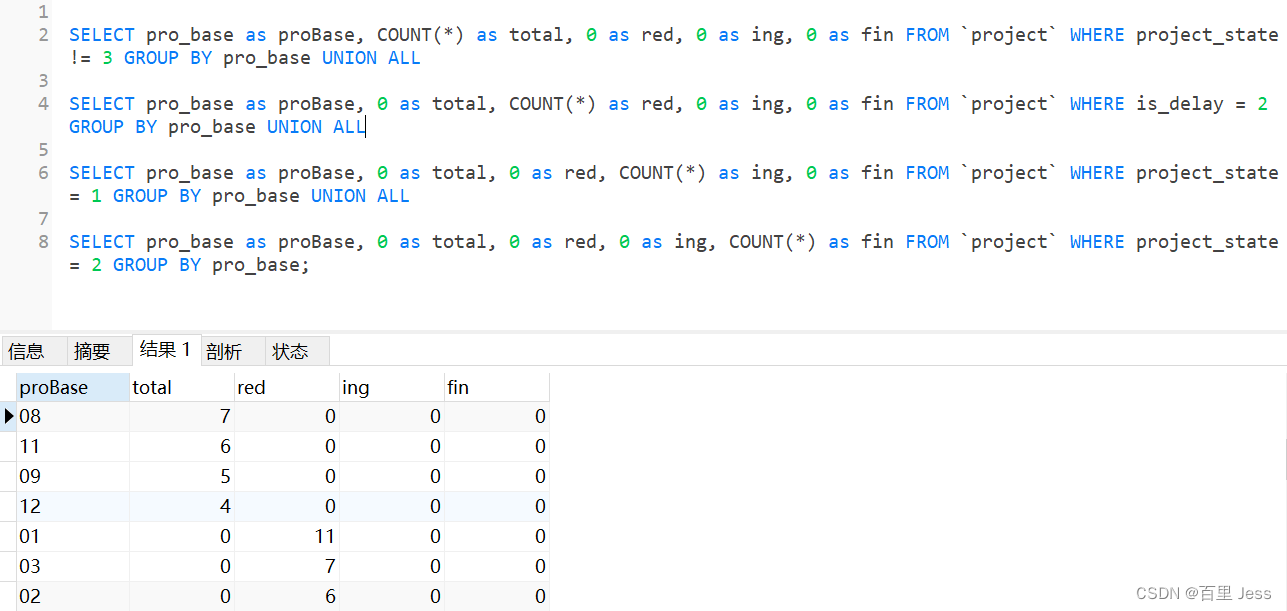Click the ing column header
The image size is (1287, 611).
[392, 387]
